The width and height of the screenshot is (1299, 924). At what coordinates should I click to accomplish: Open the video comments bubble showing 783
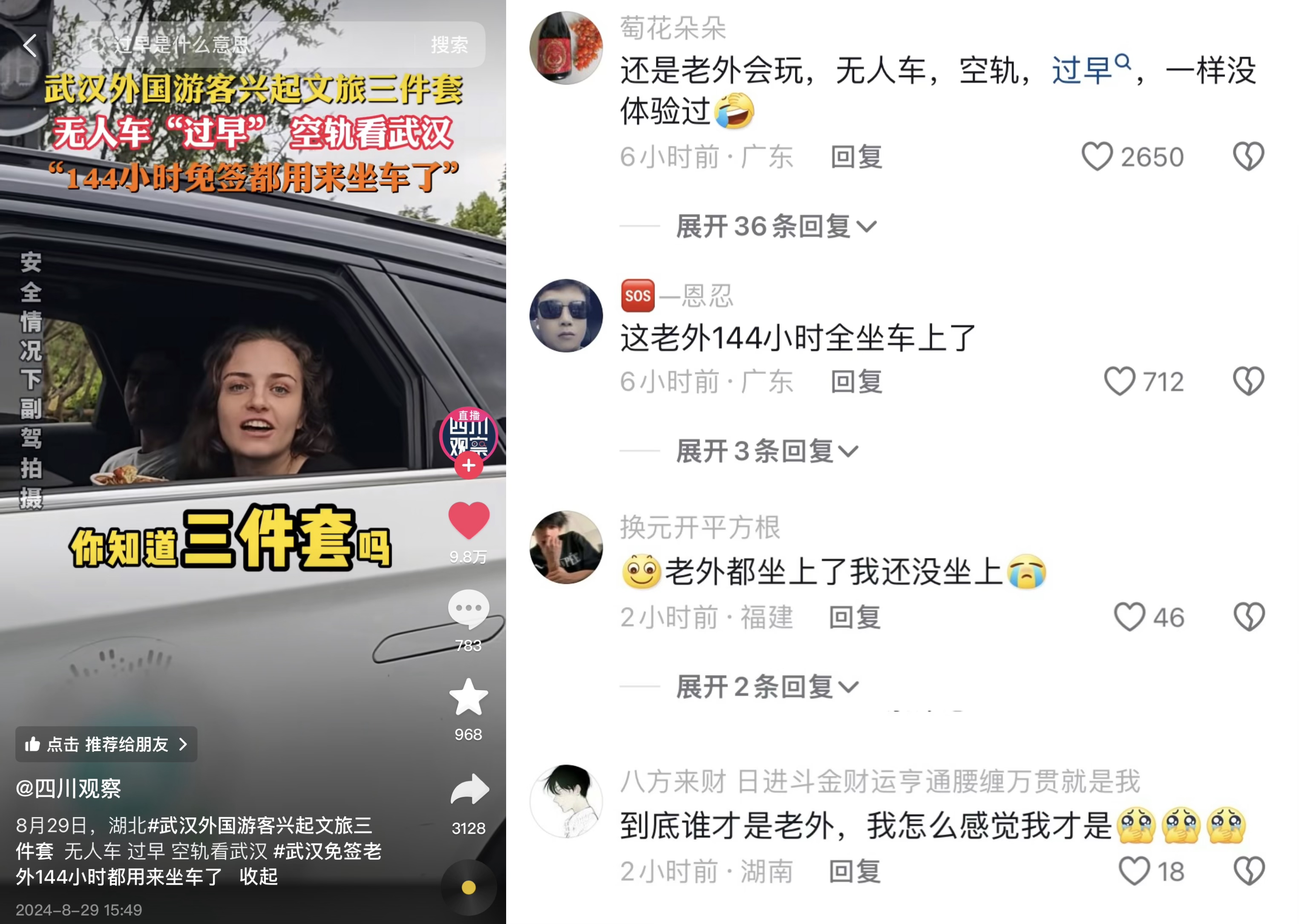tap(468, 609)
